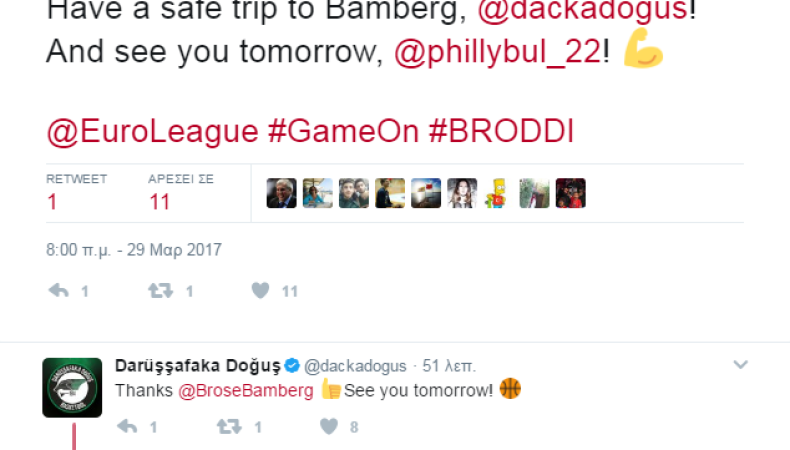Expand the reply tweet options chevron
The image size is (790, 450).
(740, 364)
